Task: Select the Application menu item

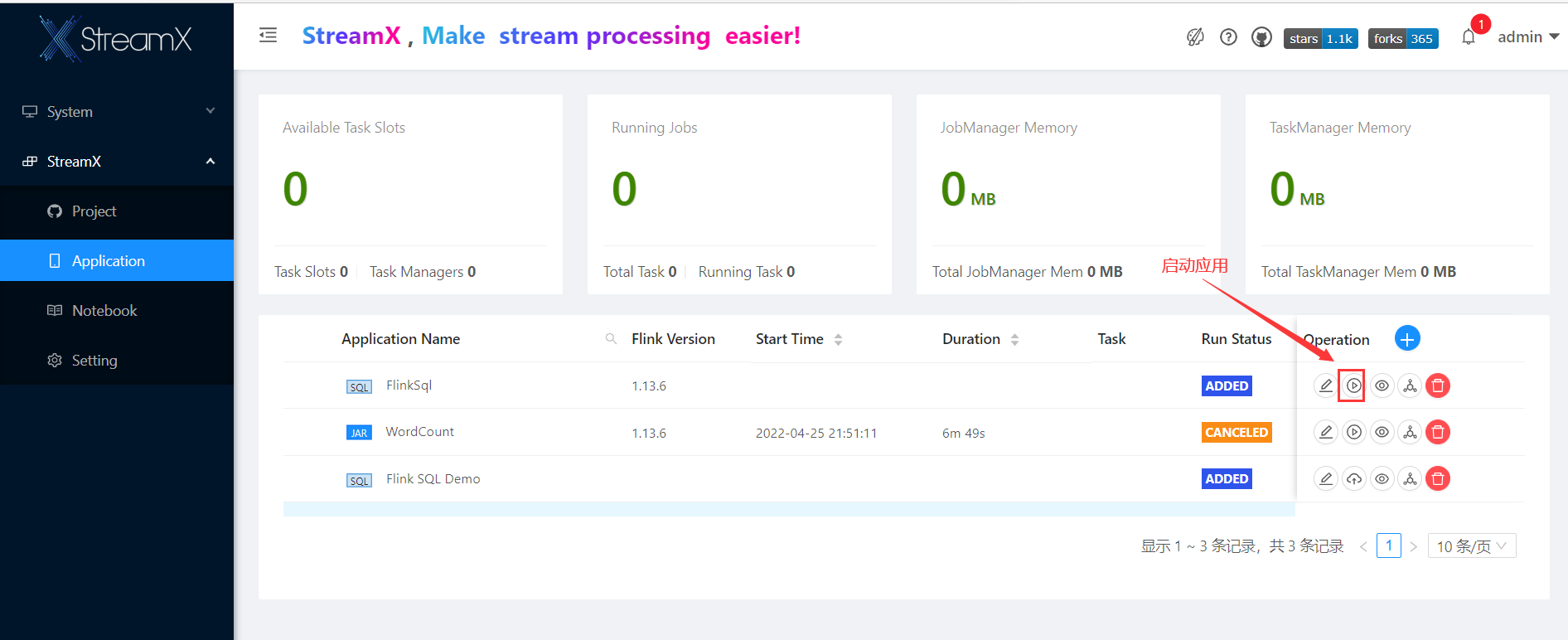Action: pyautogui.click(x=117, y=260)
